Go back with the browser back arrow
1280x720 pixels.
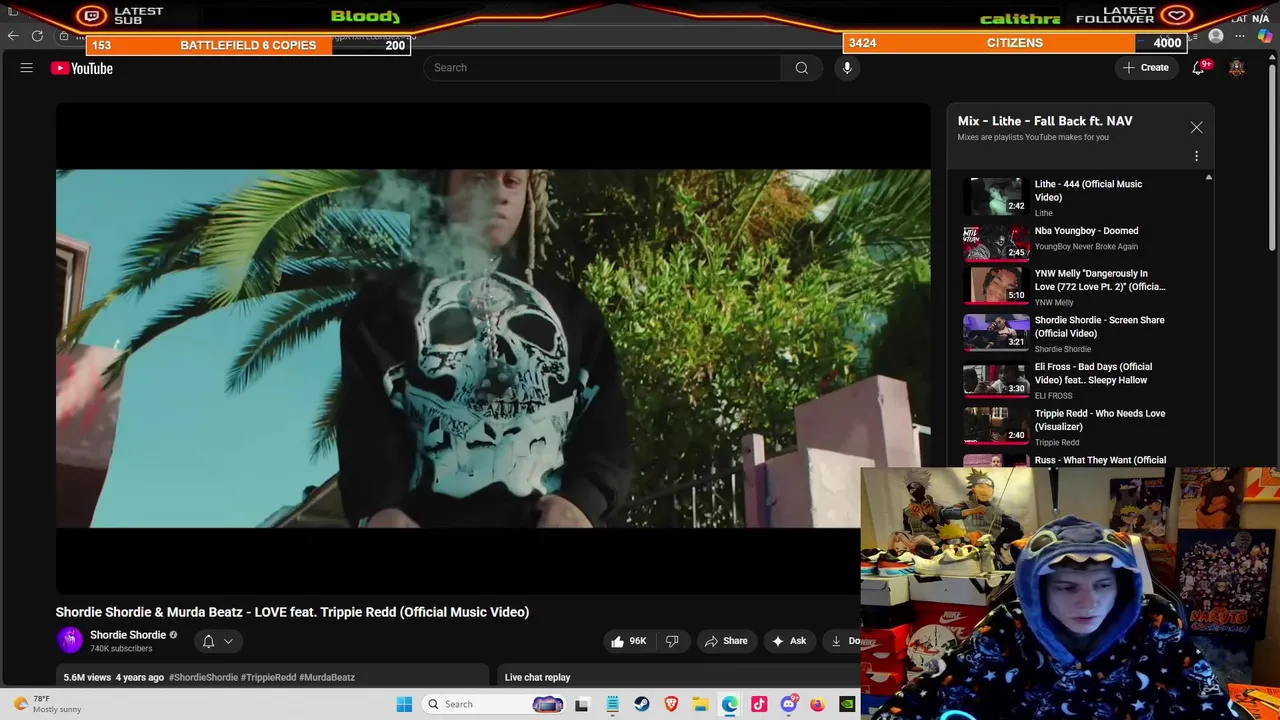(12, 36)
